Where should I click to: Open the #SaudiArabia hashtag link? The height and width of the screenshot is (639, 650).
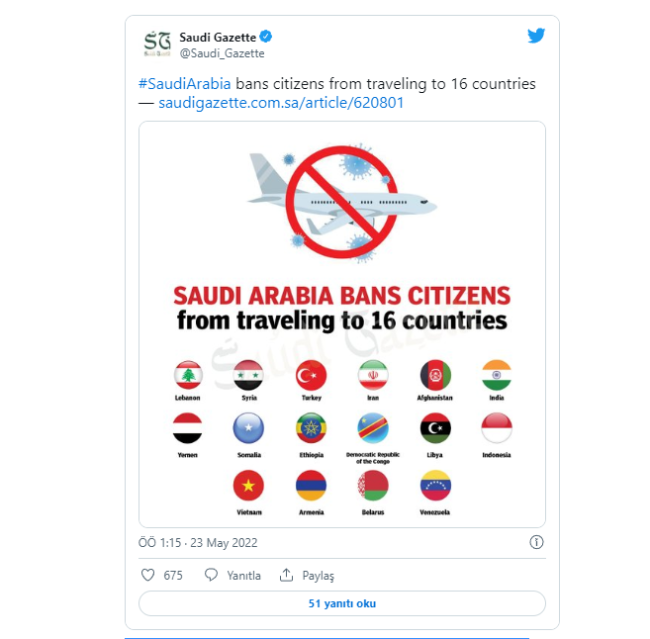pos(184,84)
